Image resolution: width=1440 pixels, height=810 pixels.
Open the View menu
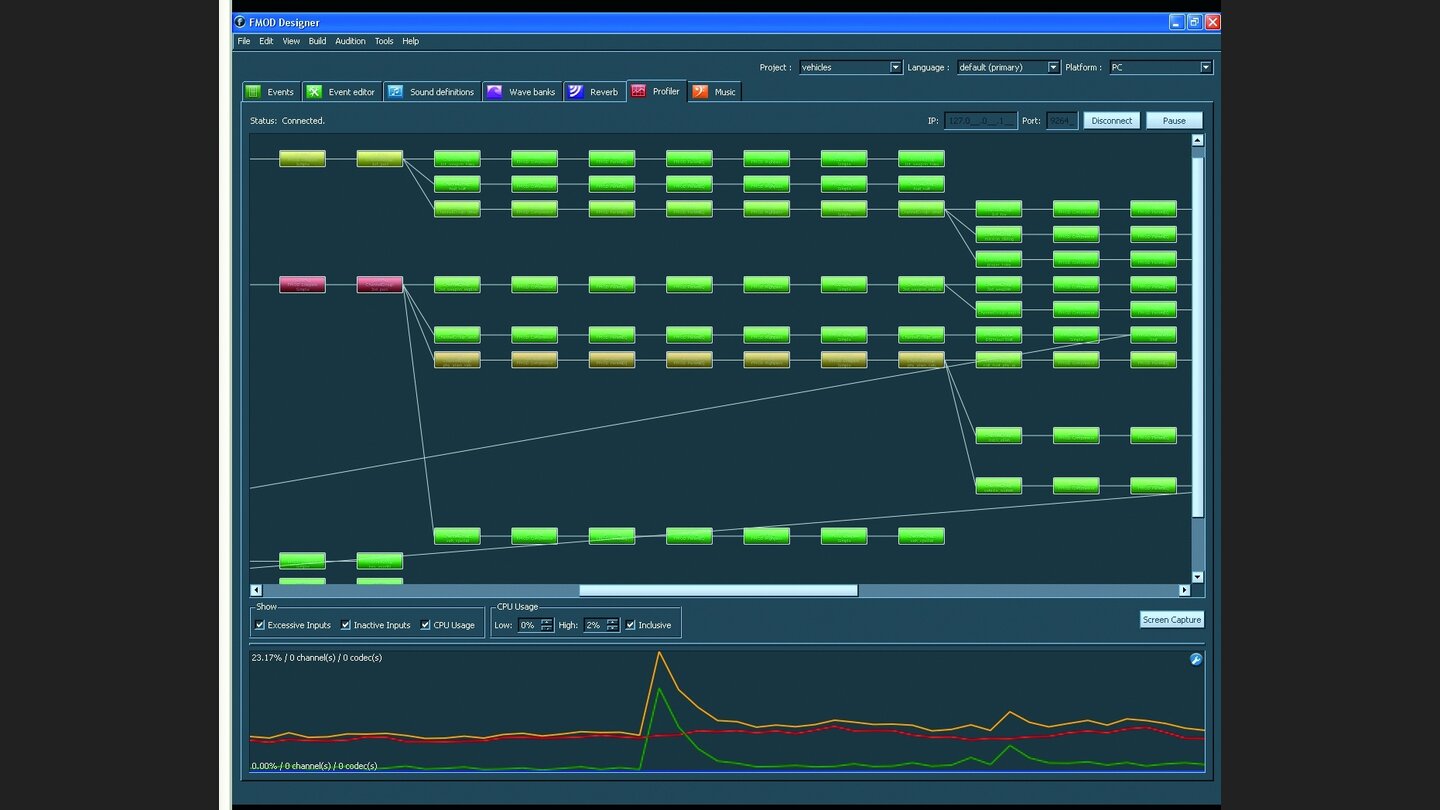291,41
